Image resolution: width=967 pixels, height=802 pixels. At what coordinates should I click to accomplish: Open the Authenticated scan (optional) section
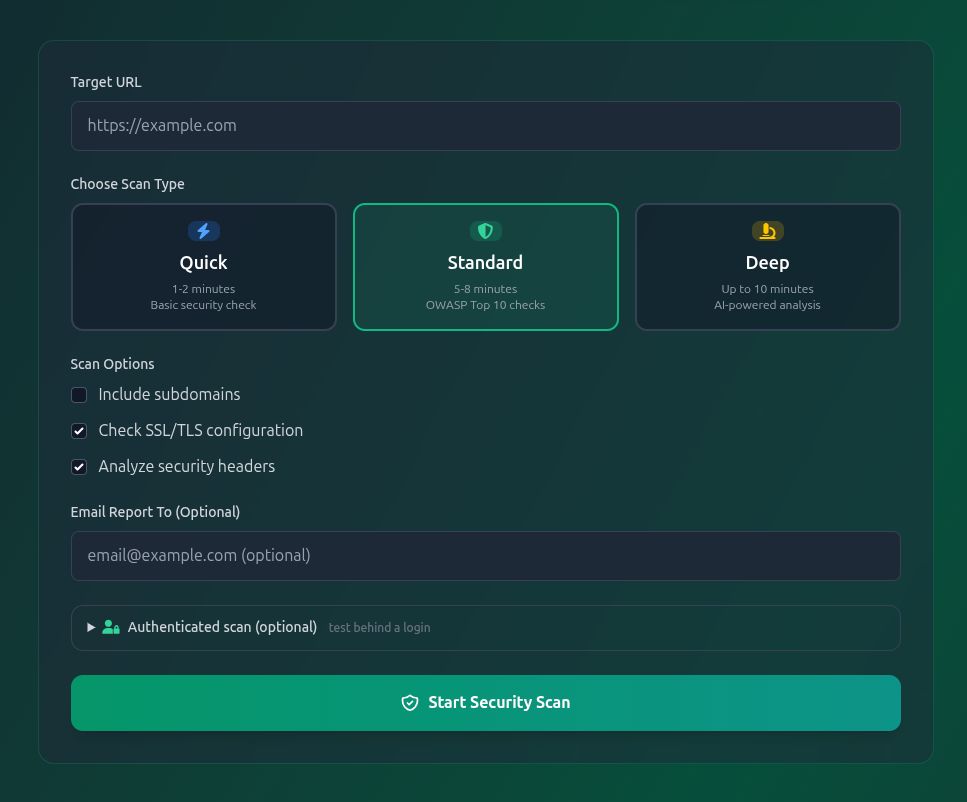click(x=485, y=627)
